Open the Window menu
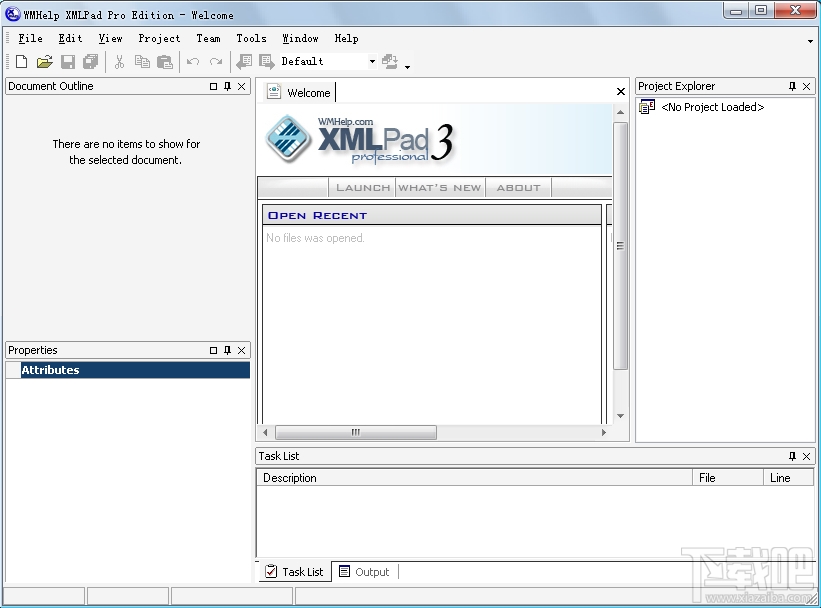821x608 pixels. pyautogui.click(x=301, y=38)
